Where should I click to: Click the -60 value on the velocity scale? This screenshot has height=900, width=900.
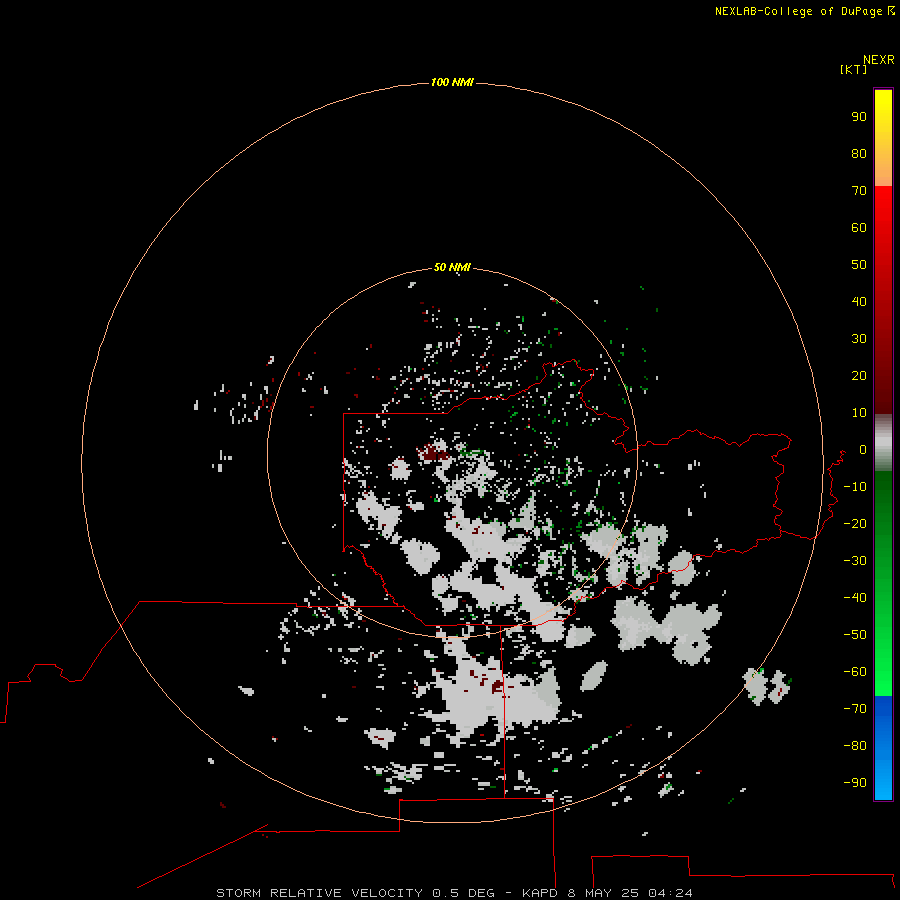click(855, 672)
